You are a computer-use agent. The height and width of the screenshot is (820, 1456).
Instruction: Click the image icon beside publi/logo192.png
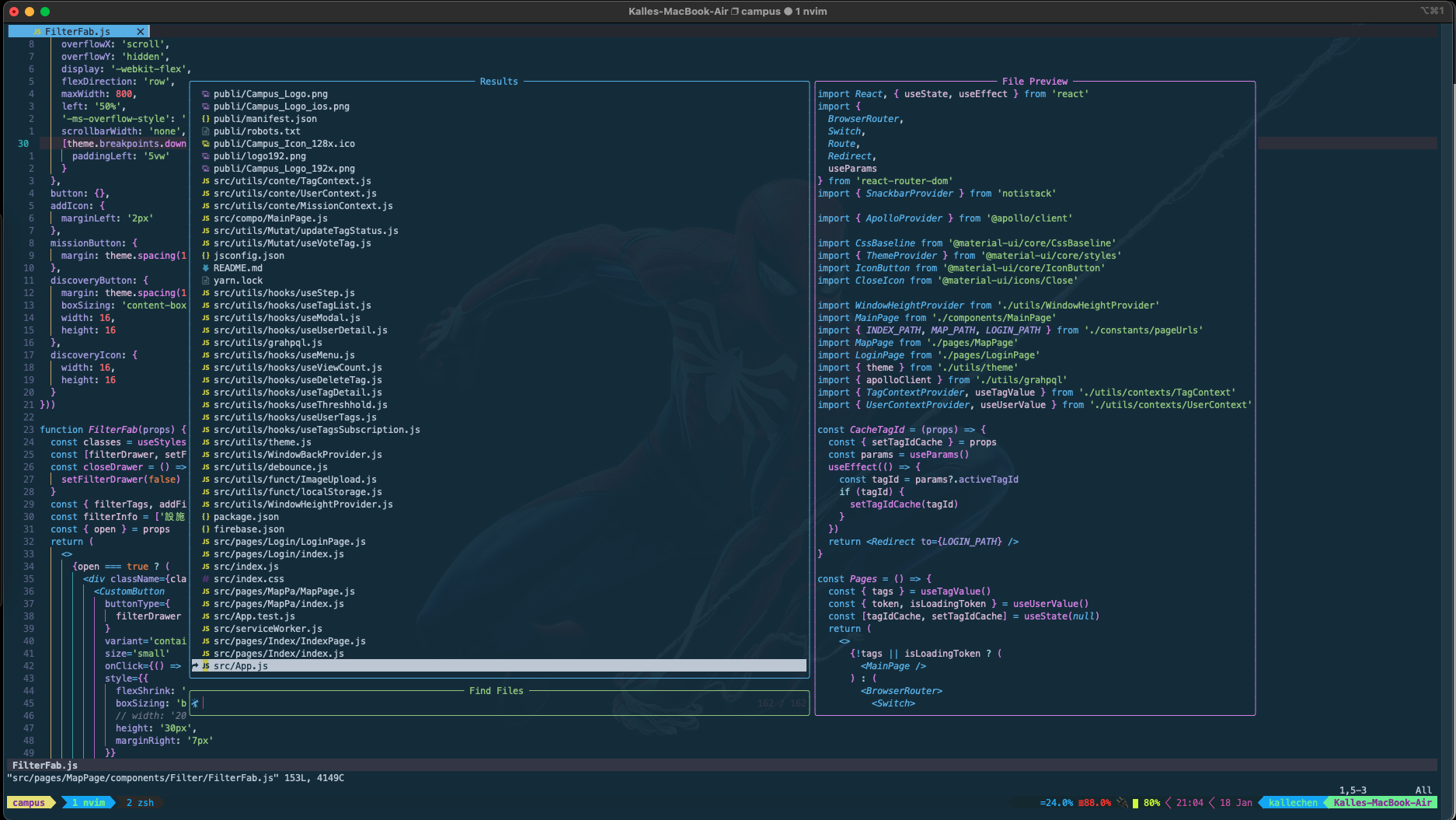point(206,156)
